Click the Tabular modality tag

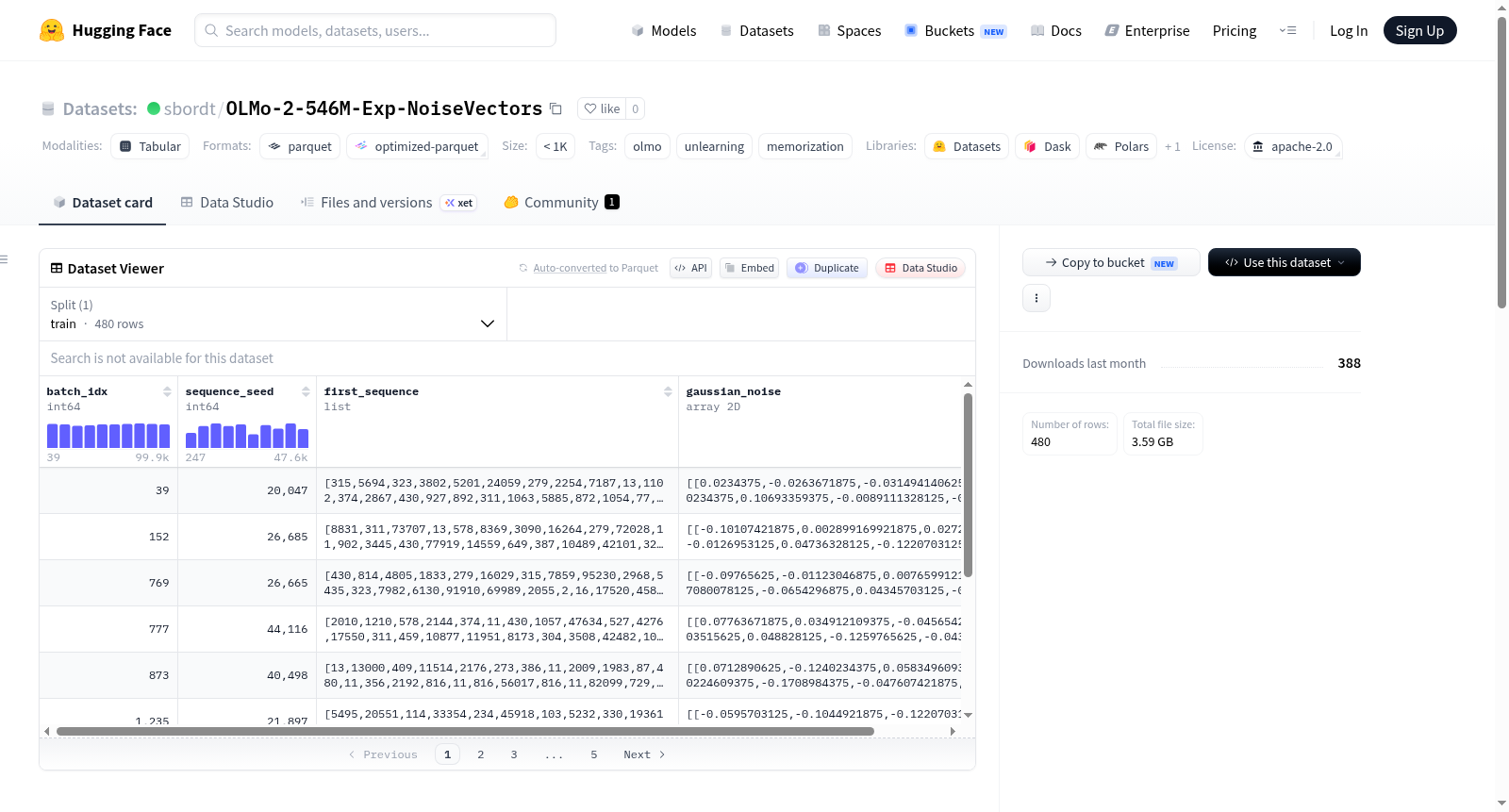150,146
